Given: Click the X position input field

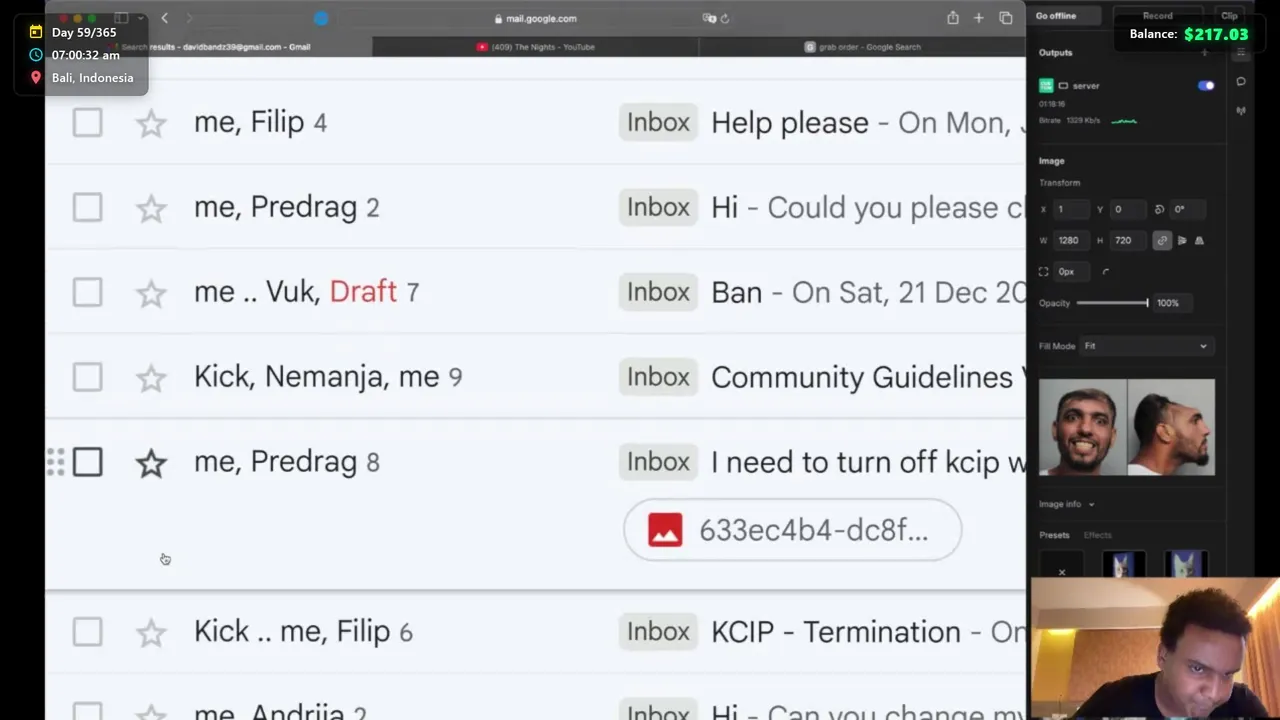Looking at the screenshot, I should 1071,210.
